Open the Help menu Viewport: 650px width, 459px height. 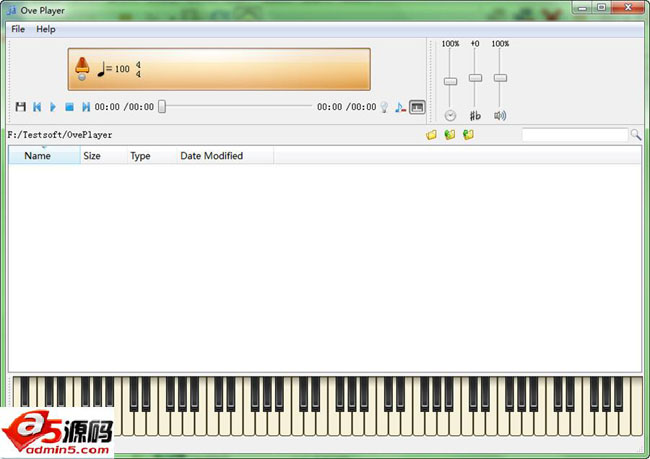[x=46, y=29]
